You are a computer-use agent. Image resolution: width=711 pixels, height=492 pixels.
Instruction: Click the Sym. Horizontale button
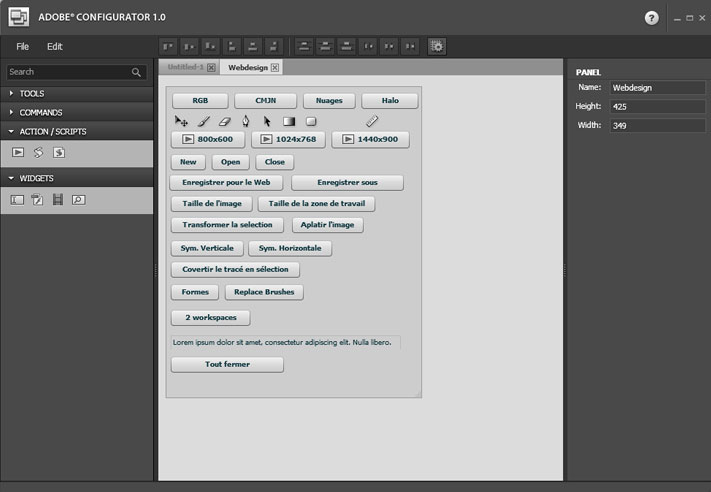(x=290, y=248)
